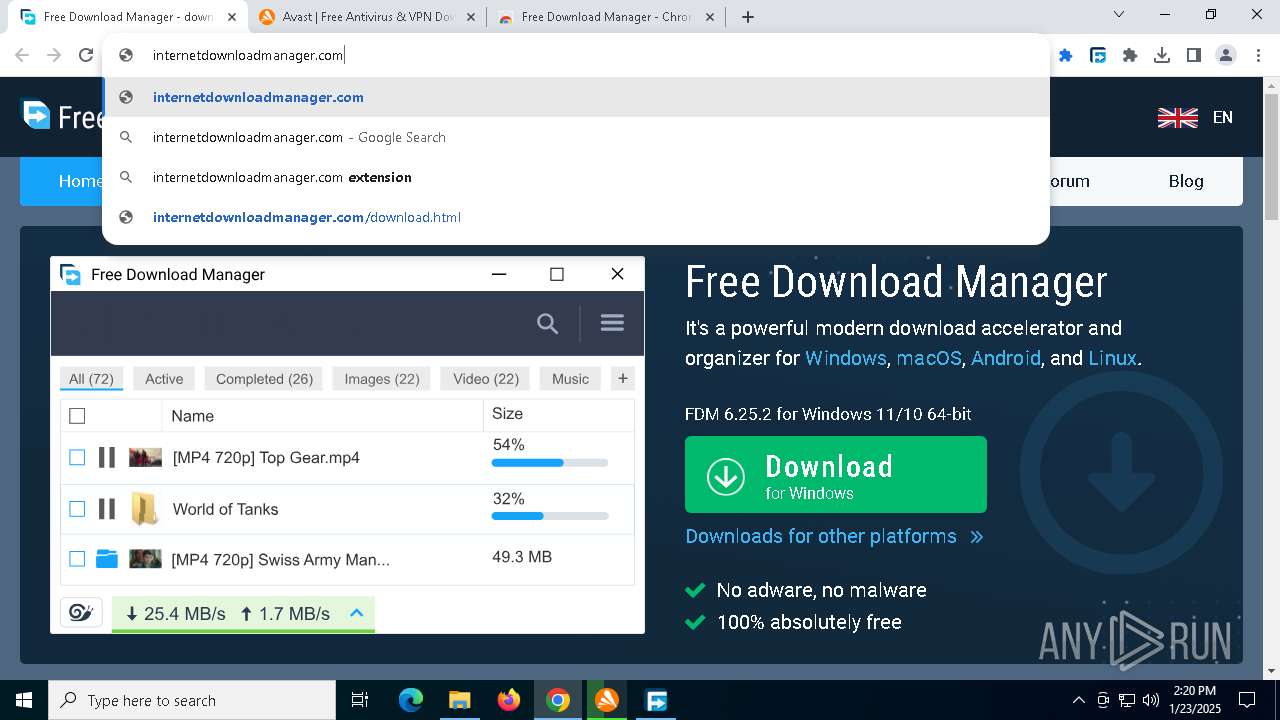This screenshot has height=720, width=1280.
Task: Click the search magnifier in FDM preview
Action: click(x=547, y=323)
